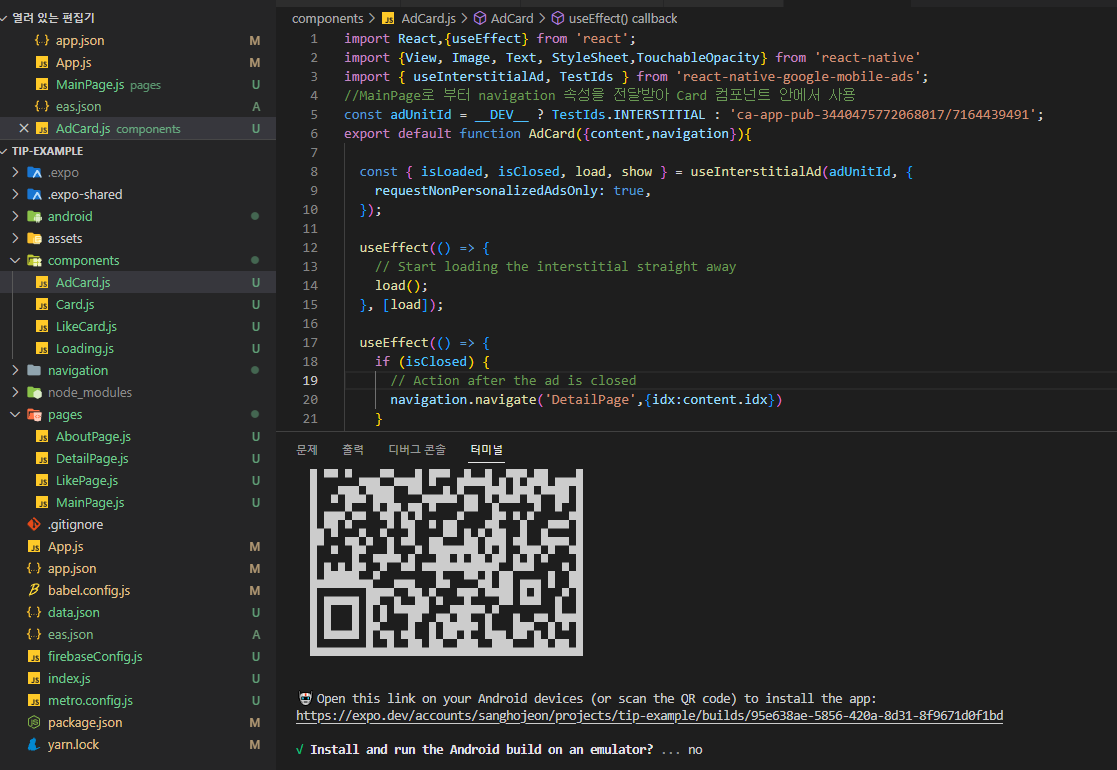Click useEffect() callback cube icon in breadcrumb

click(558, 19)
